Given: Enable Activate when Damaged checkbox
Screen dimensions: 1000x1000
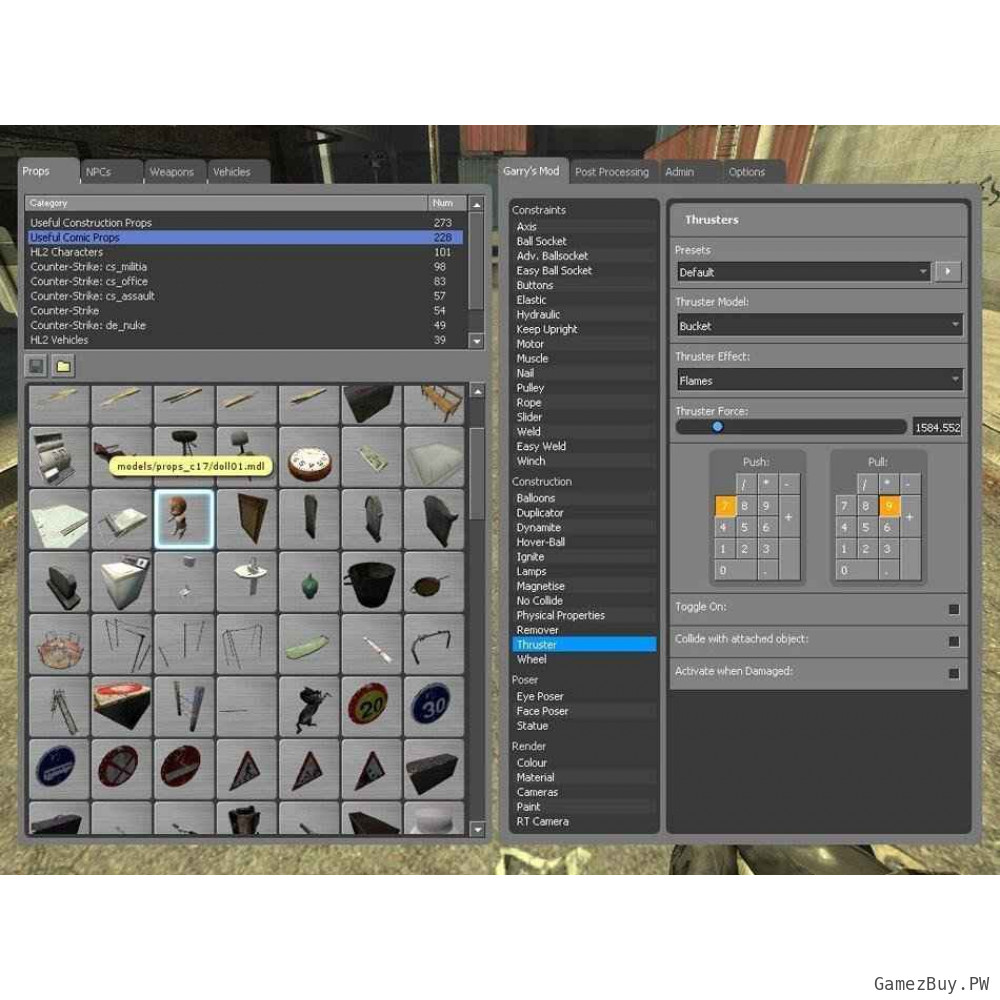Looking at the screenshot, I should 953,673.
